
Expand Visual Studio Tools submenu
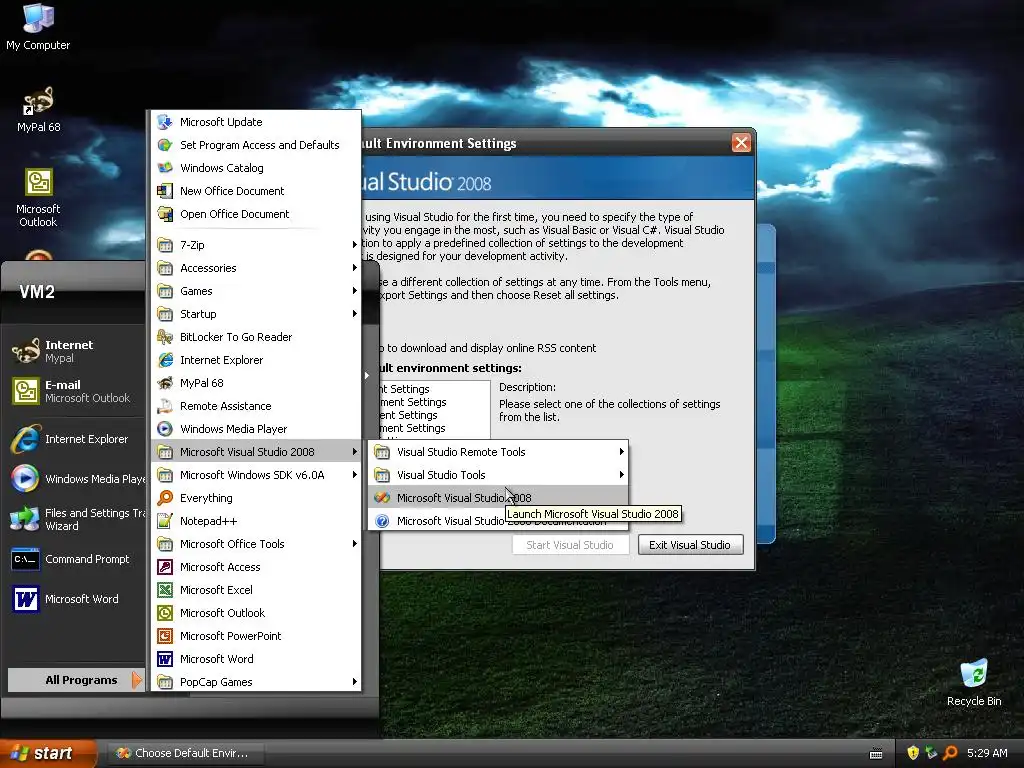(x=498, y=475)
